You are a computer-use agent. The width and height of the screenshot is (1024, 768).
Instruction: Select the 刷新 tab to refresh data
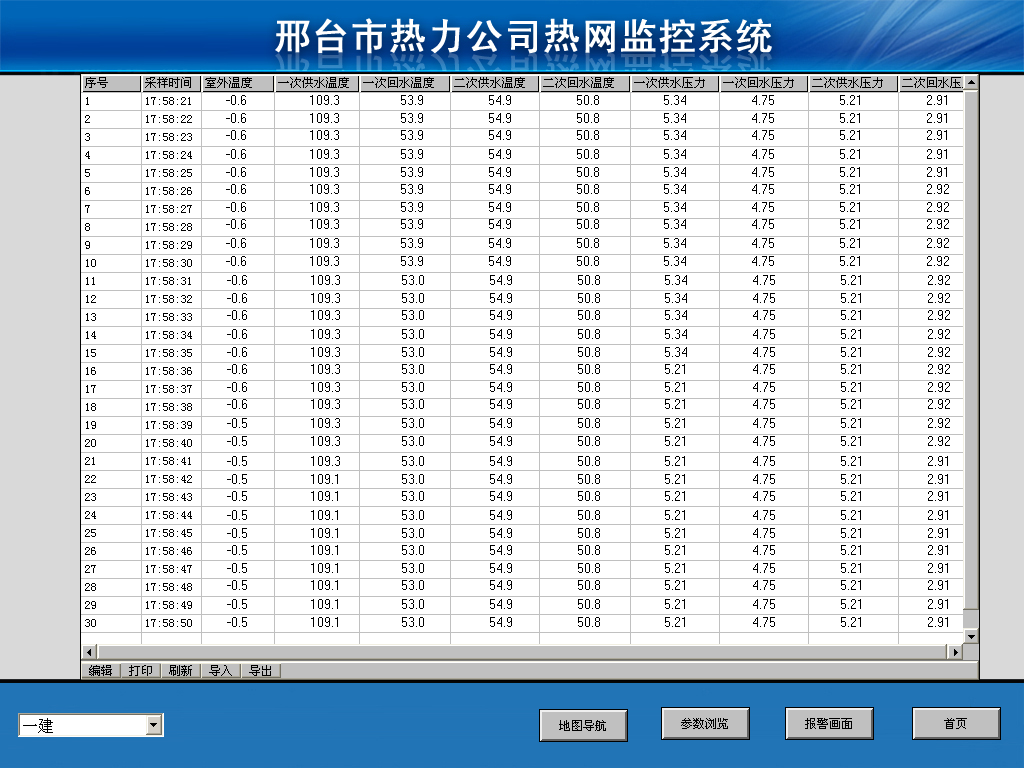click(180, 671)
